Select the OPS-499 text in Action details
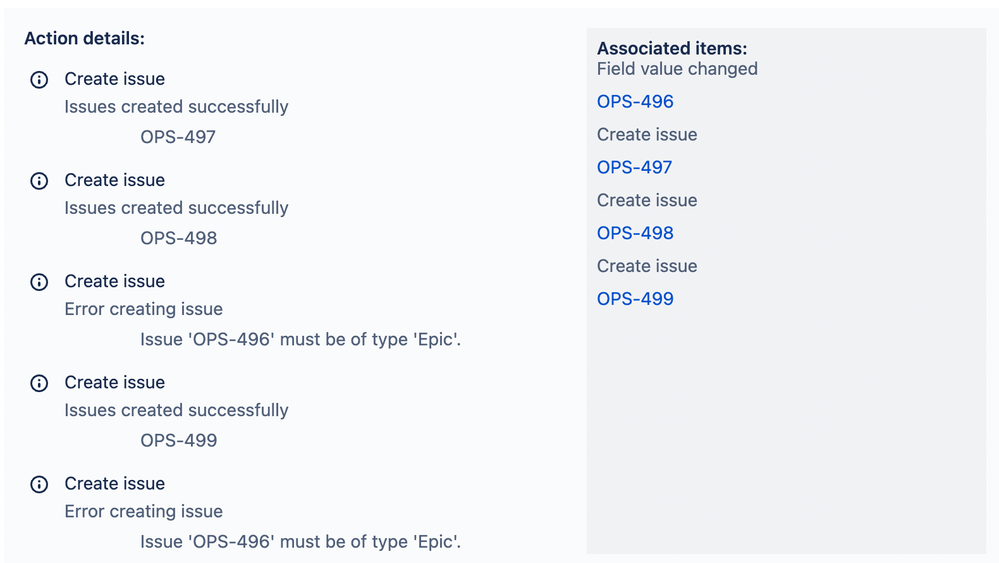The width and height of the screenshot is (999, 563). [x=178, y=441]
